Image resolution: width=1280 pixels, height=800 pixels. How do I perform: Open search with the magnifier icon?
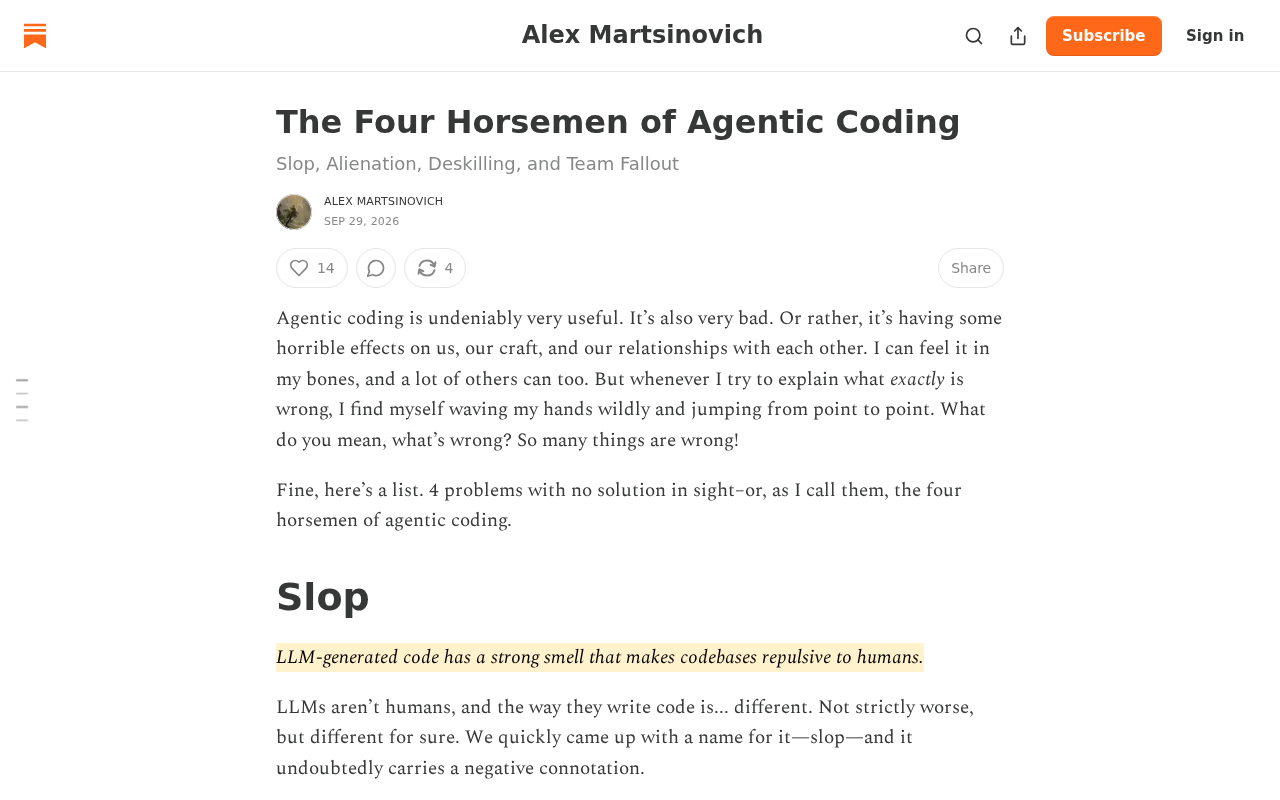coord(974,36)
